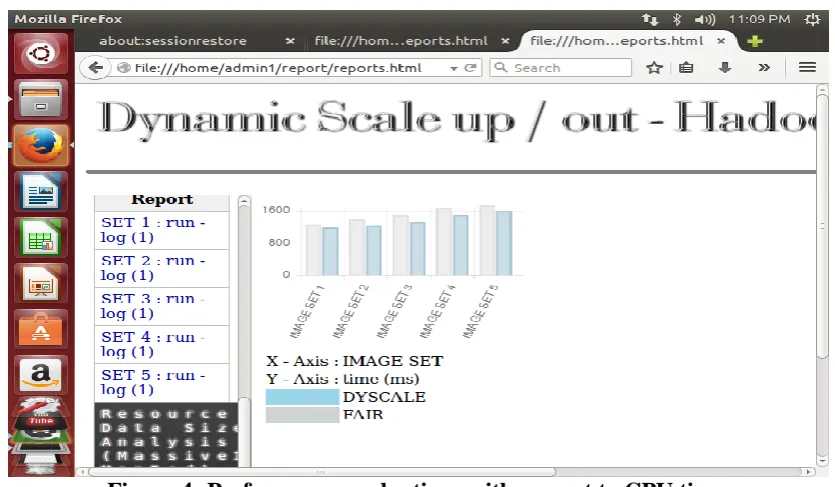The height and width of the screenshot is (487, 835).
Task: Close the about:sessionrestore tab
Action: [x=290, y=41]
